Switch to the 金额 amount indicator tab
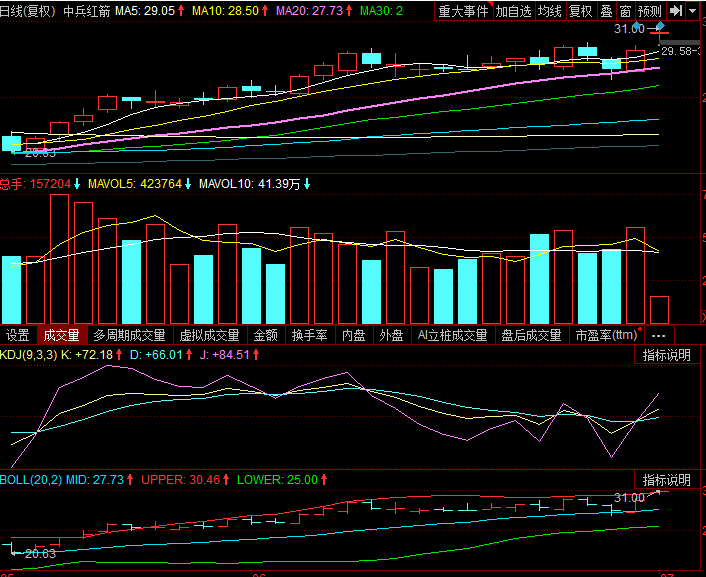The width and height of the screenshot is (706, 577). coord(266,335)
